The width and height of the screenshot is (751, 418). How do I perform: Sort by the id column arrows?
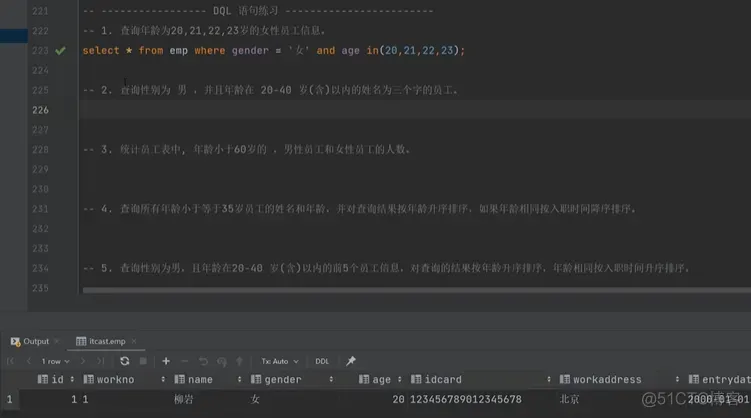[x=72, y=379]
